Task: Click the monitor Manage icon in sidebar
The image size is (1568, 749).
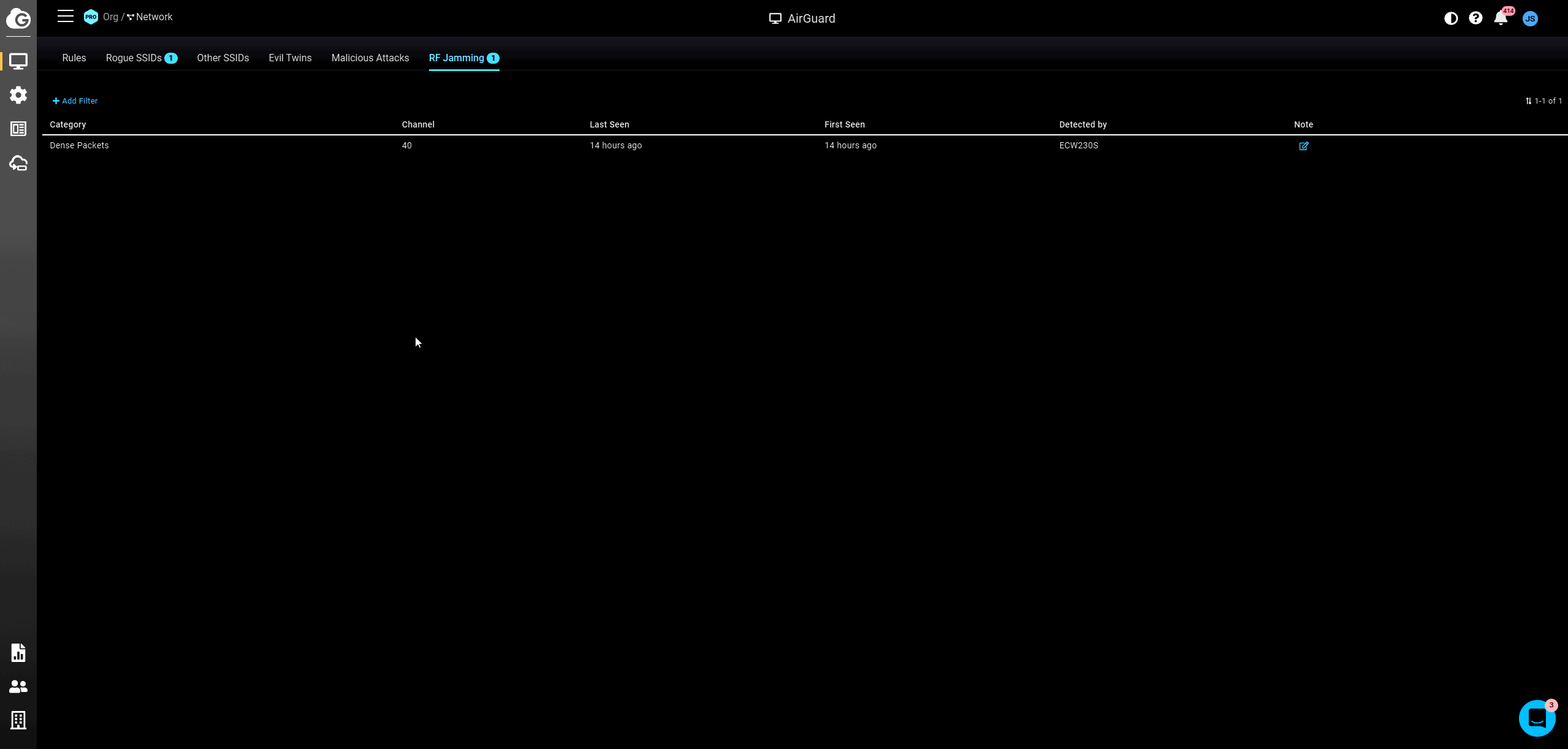Action: (x=18, y=61)
